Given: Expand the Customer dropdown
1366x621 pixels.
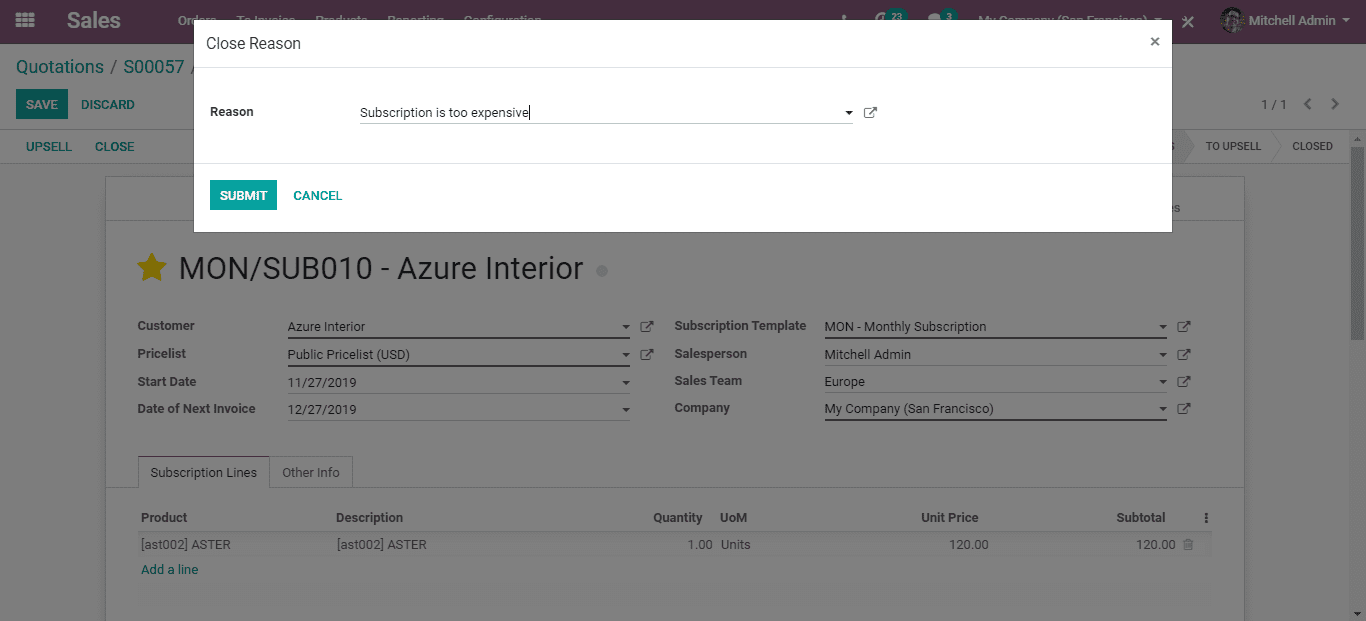Looking at the screenshot, I should [626, 327].
